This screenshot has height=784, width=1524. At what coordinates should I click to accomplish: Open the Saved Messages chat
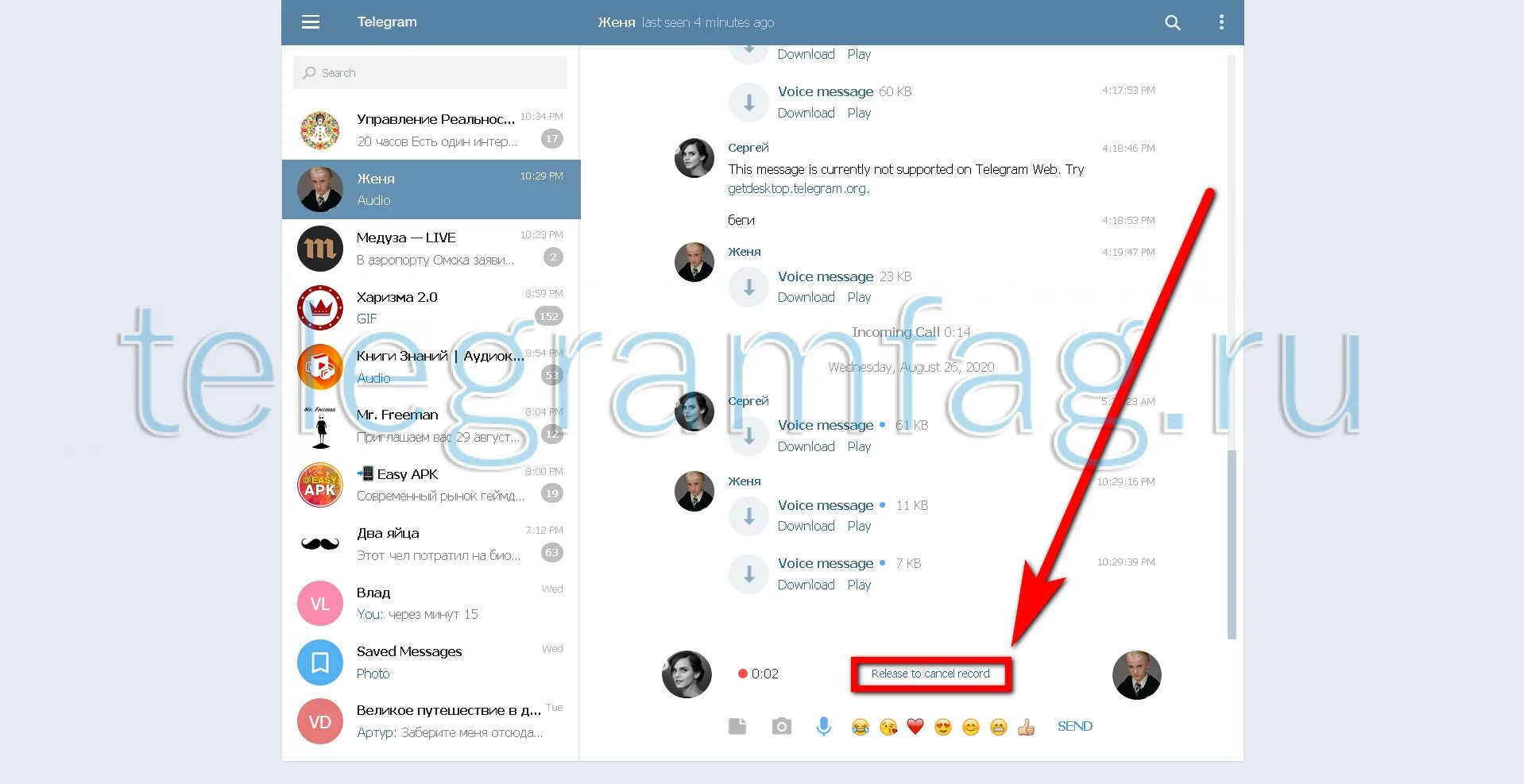[x=431, y=662]
